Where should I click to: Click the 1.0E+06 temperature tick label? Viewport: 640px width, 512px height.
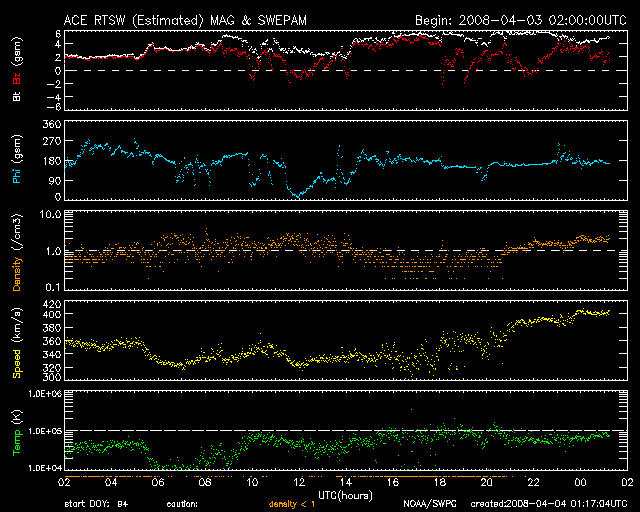click(45, 394)
